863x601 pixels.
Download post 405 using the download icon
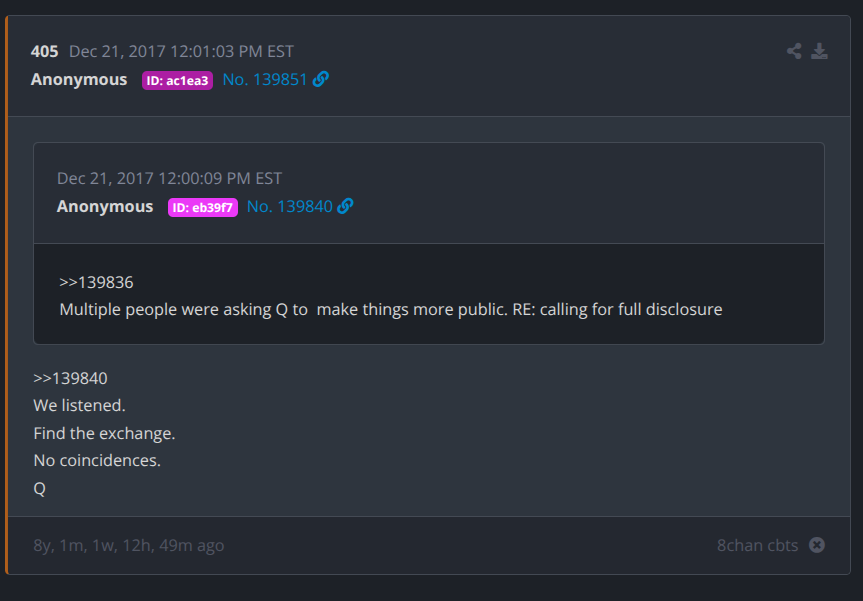(819, 51)
